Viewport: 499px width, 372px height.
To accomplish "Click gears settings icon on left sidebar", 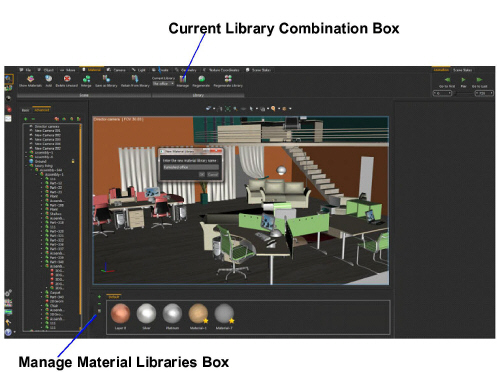I will pyautogui.click(x=8, y=293).
